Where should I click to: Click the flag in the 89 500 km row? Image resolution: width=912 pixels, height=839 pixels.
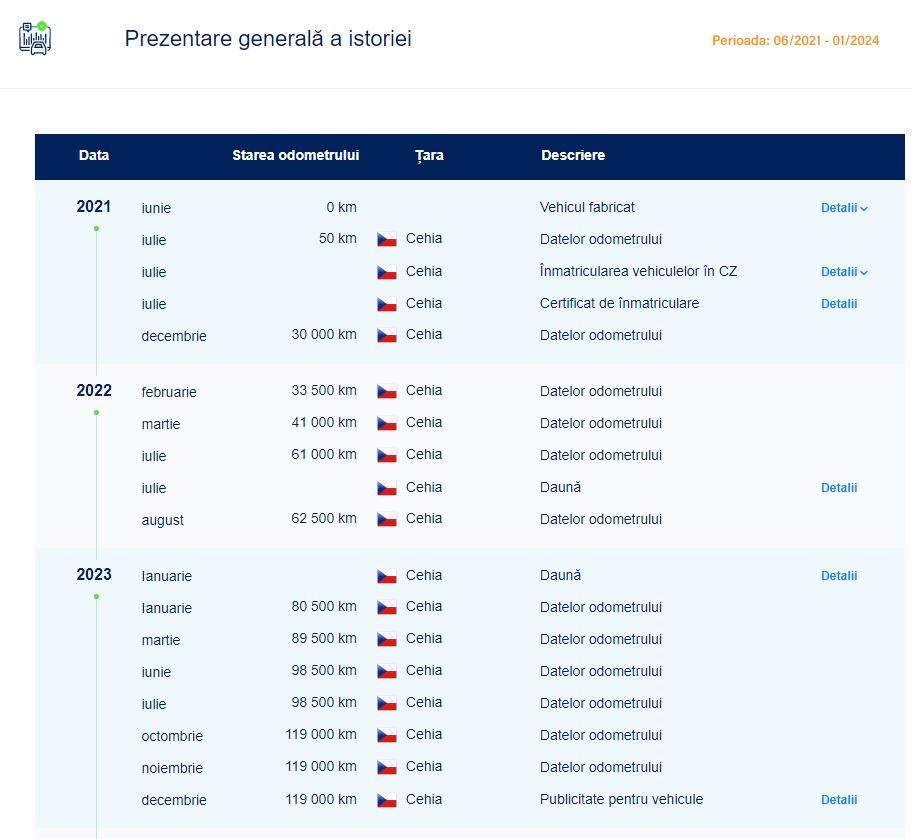tap(387, 639)
